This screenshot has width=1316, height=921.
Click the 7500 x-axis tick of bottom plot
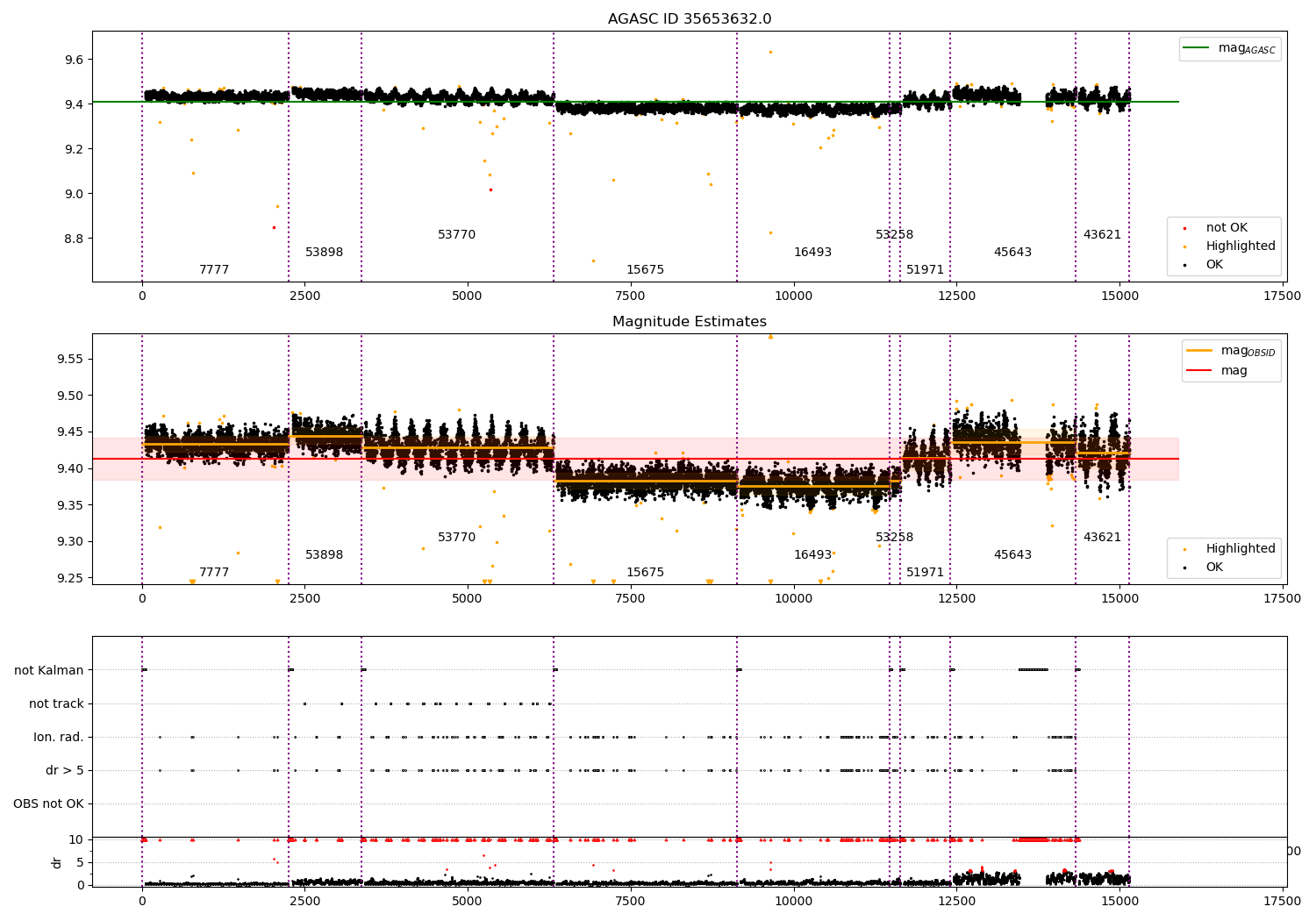(x=631, y=901)
